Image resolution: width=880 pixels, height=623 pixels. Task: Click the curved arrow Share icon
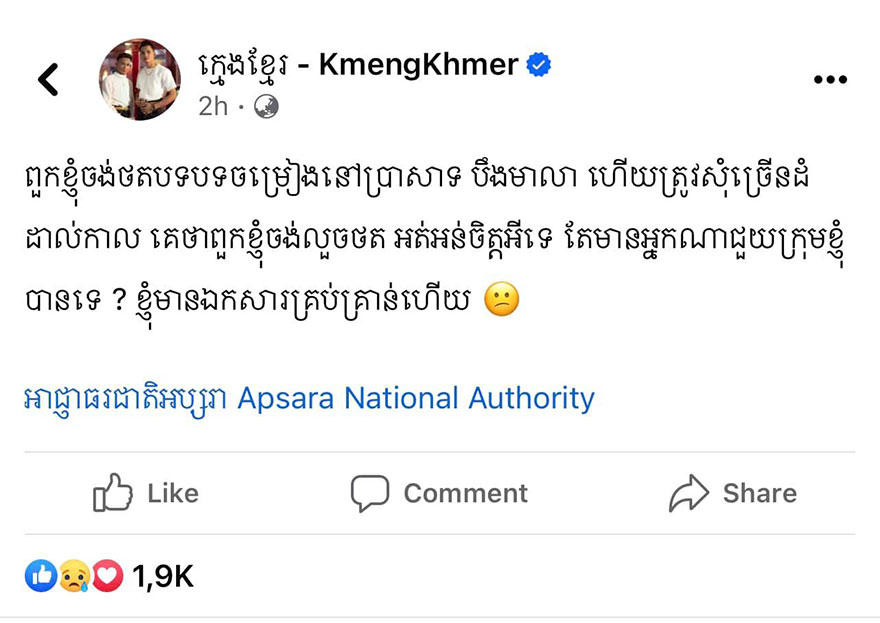click(688, 493)
